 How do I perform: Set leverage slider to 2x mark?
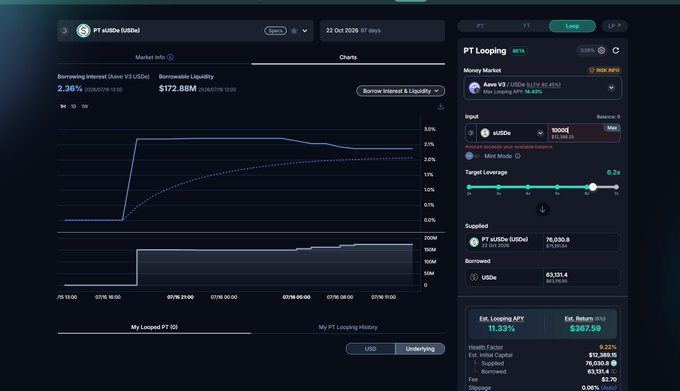[469, 187]
